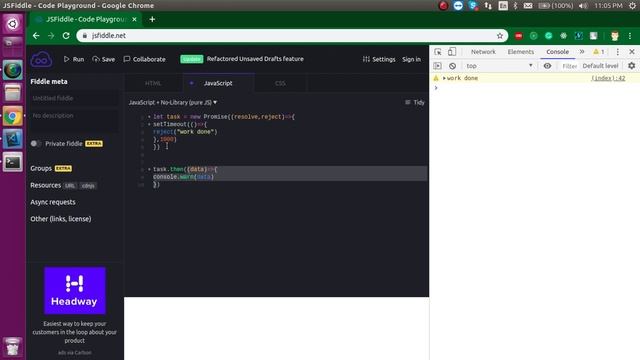This screenshot has width=640, height=360.
Task: Collapse code fold arrow at let task line
Action: point(149,117)
